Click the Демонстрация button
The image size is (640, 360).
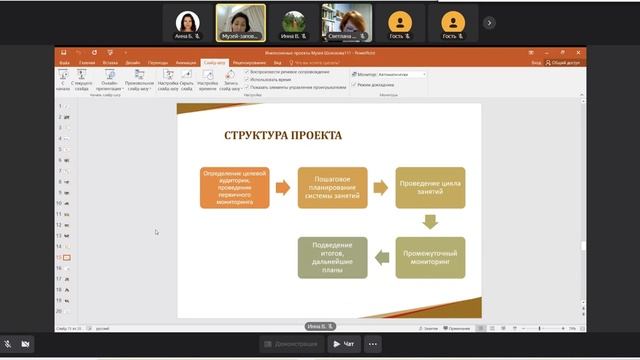(291, 344)
